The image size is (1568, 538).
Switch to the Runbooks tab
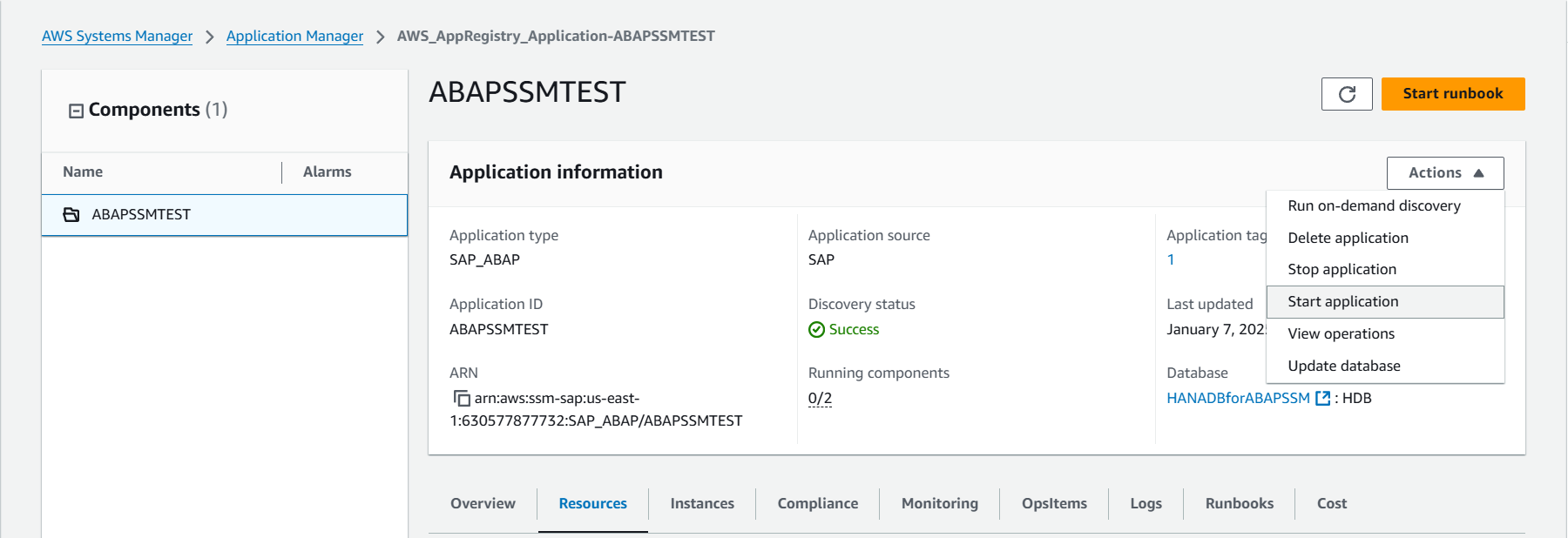point(1239,504)
